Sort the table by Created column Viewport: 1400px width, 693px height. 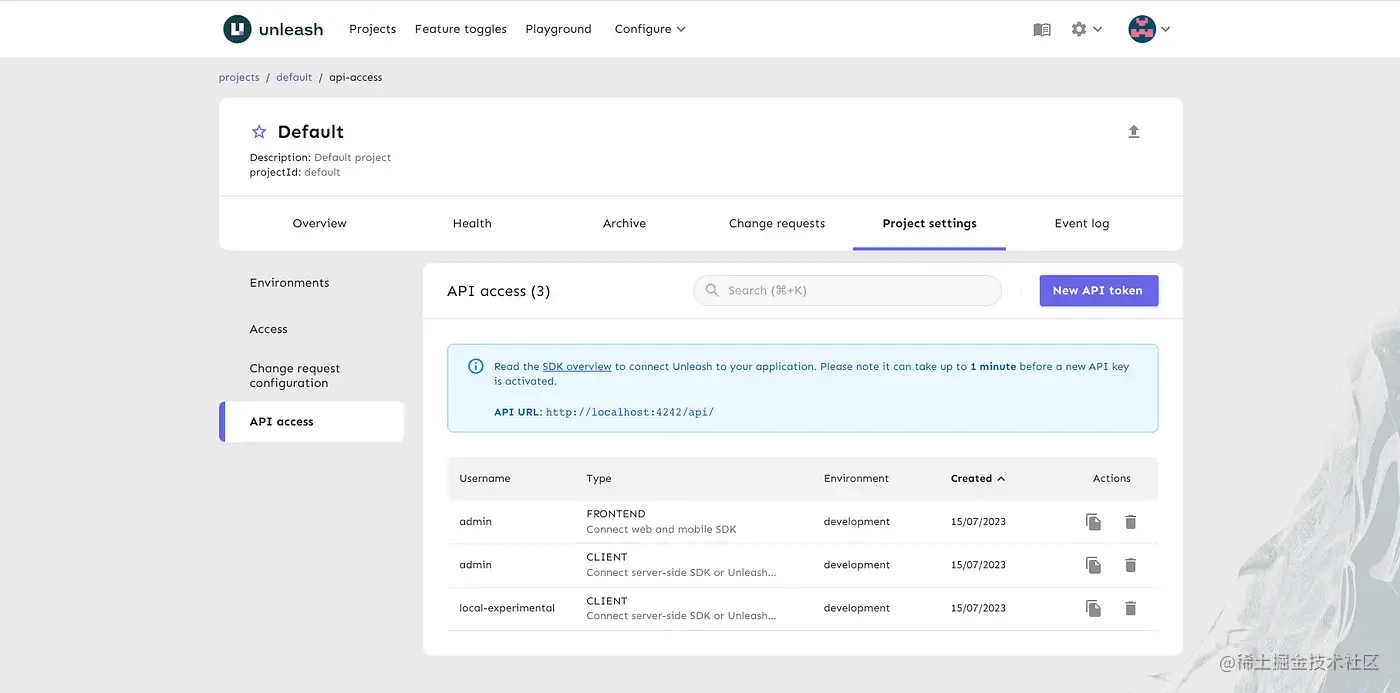coord(977,479)
